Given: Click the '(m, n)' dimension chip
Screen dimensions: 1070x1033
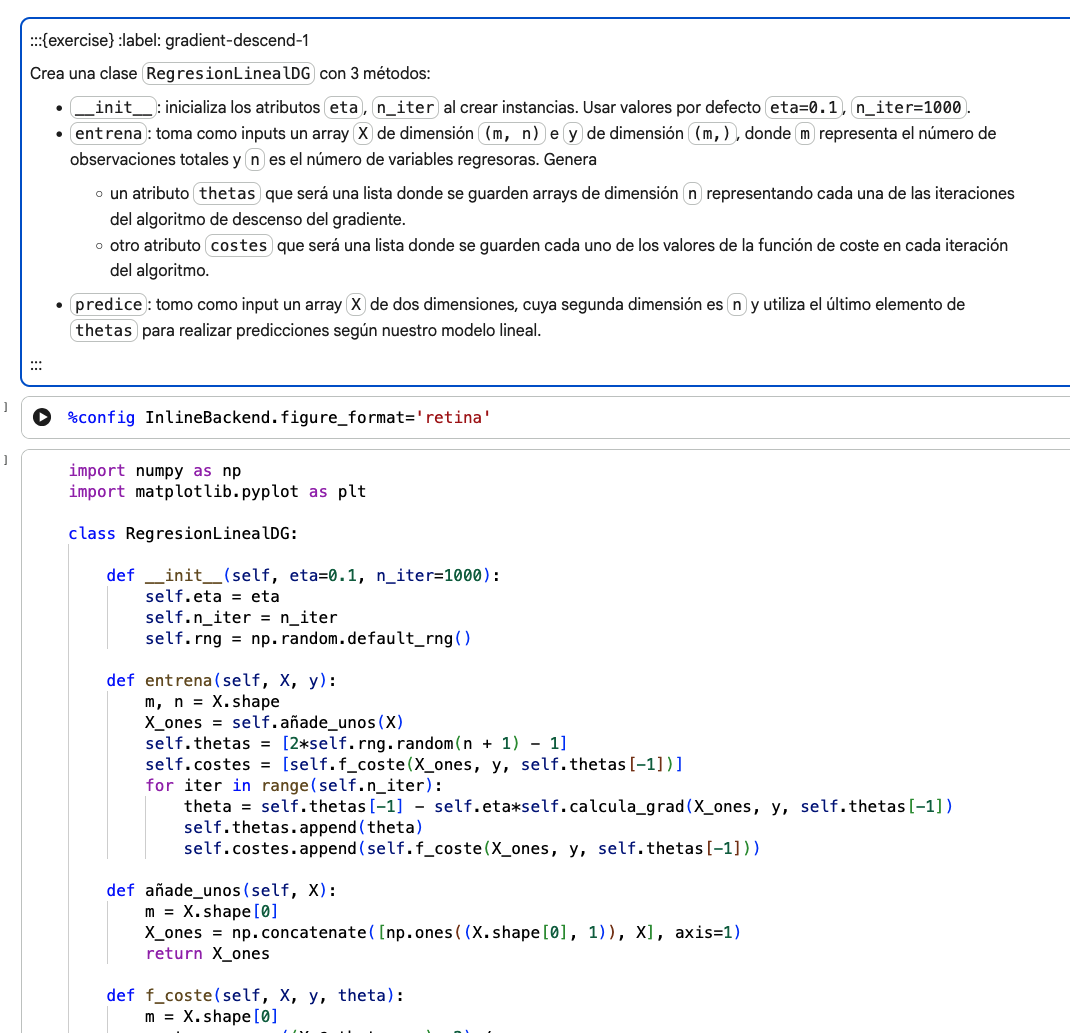Looking at the screenshot, I should click(512, 133).
